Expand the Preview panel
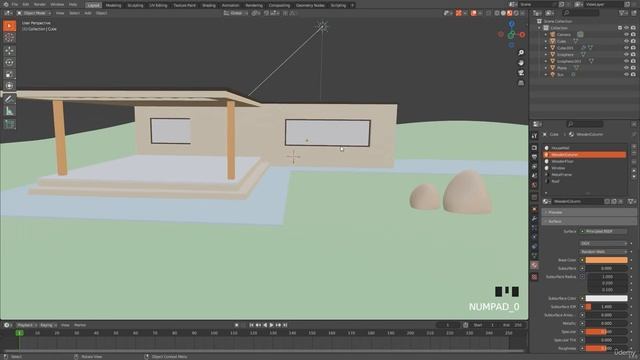 [589, 212]
